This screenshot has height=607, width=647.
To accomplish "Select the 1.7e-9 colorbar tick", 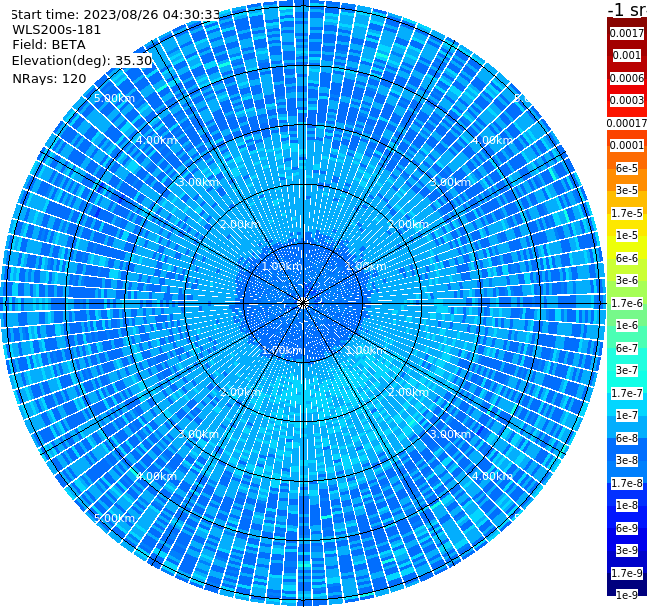I will point(627,573).
